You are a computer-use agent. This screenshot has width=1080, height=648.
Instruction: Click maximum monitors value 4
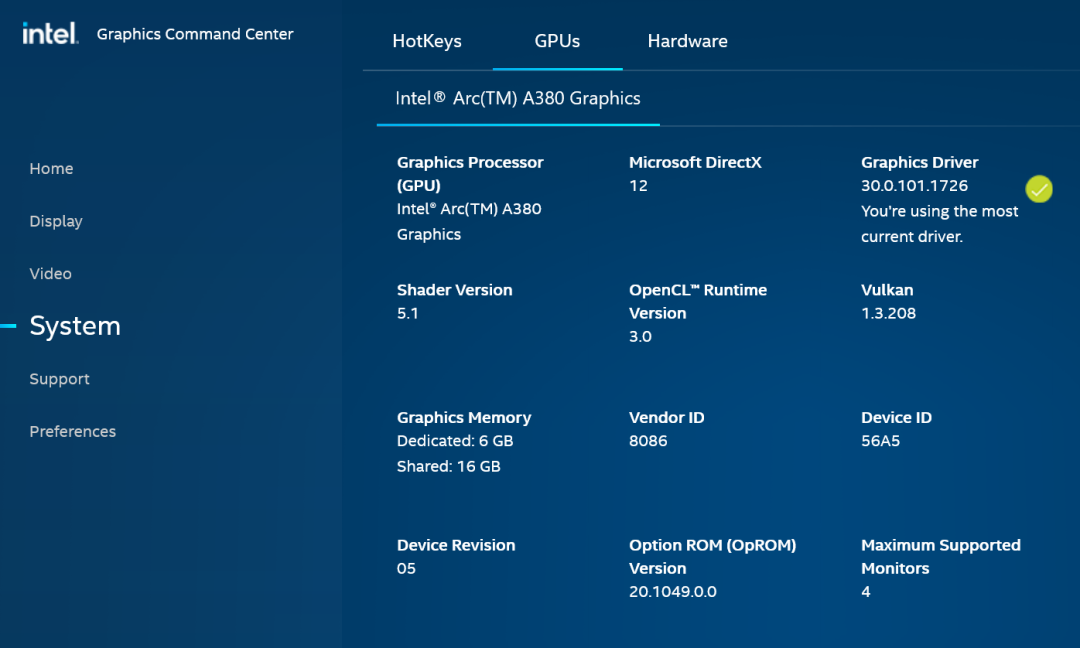click(x=866, y=592)
